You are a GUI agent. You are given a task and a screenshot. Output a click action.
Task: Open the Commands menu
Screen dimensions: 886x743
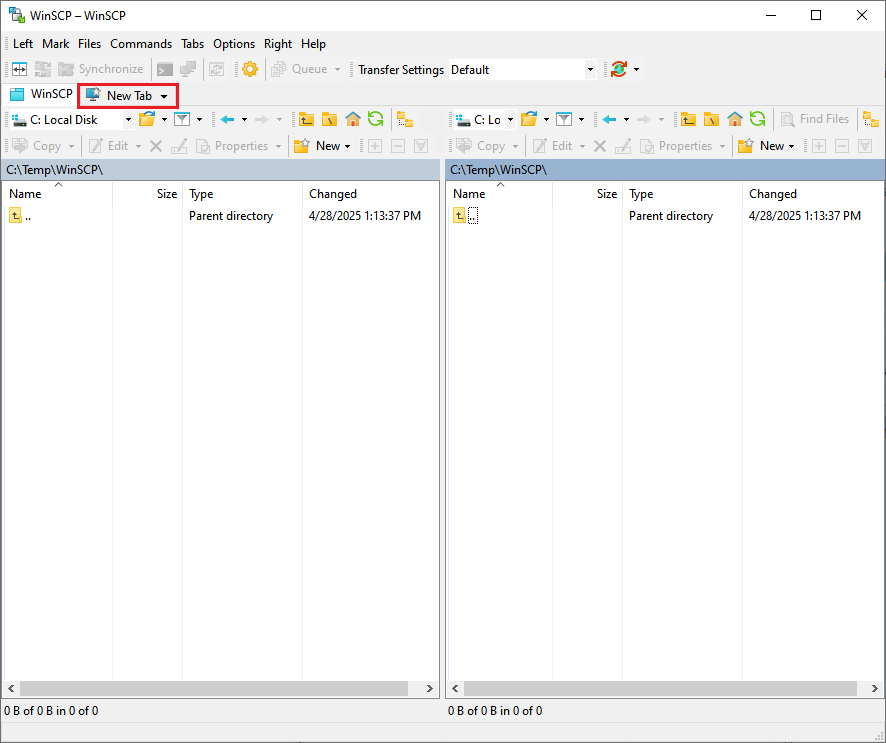click(x=141, y=44)
